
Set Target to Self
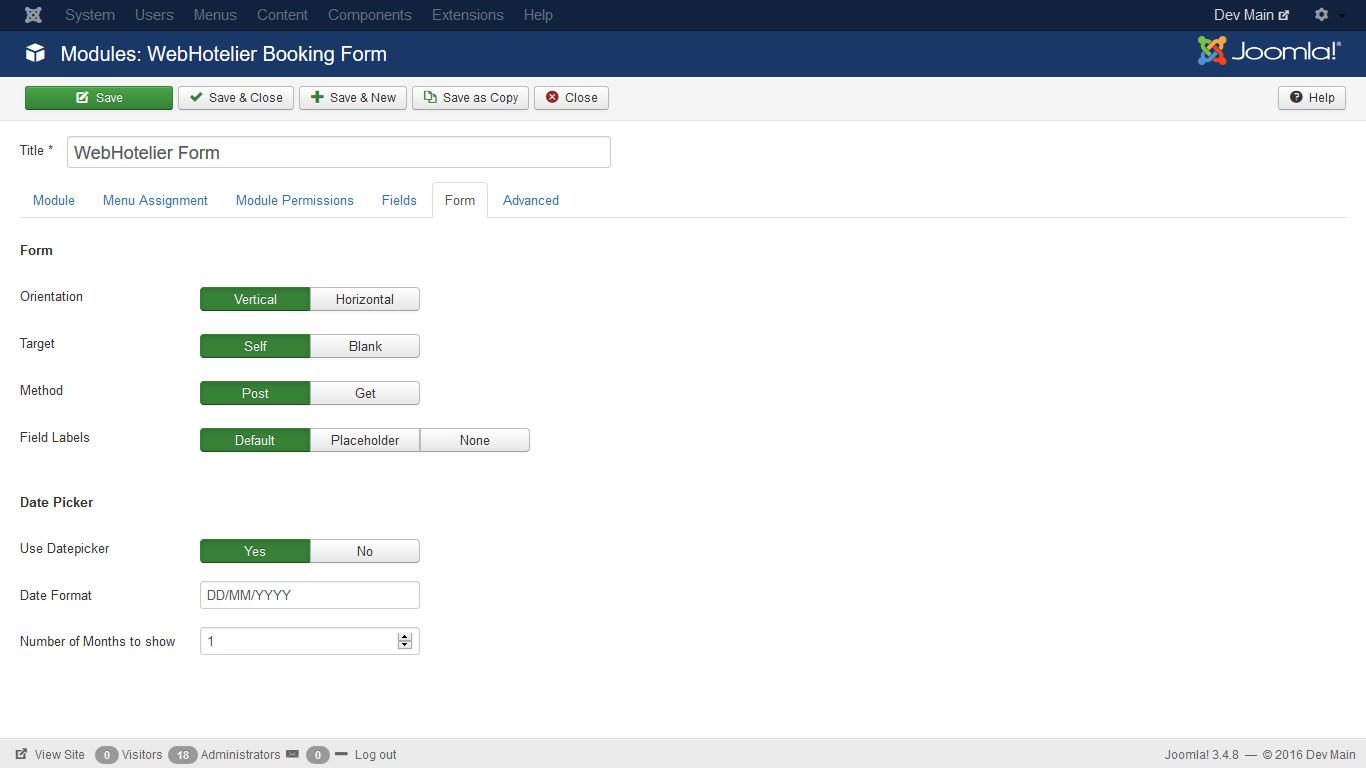click(255, 346)
